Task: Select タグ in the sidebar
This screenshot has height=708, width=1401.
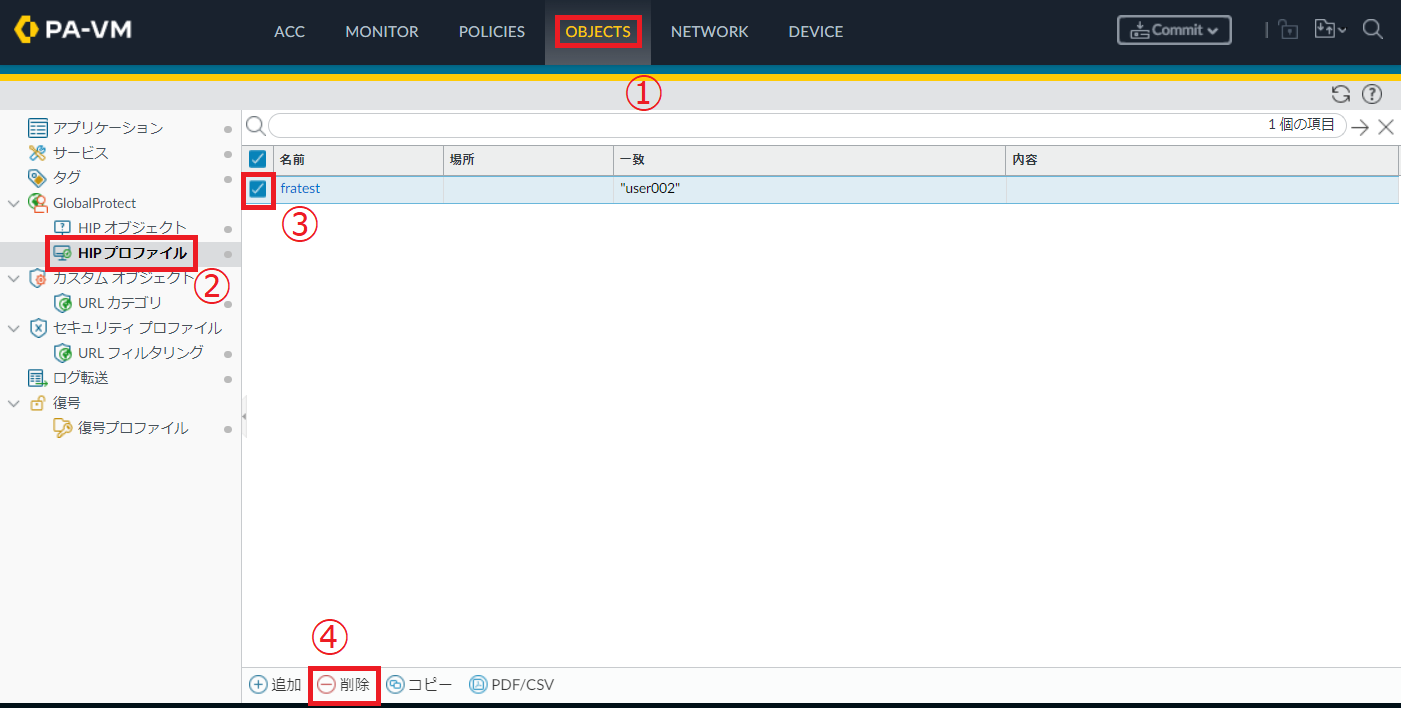Action: point(67,178)
